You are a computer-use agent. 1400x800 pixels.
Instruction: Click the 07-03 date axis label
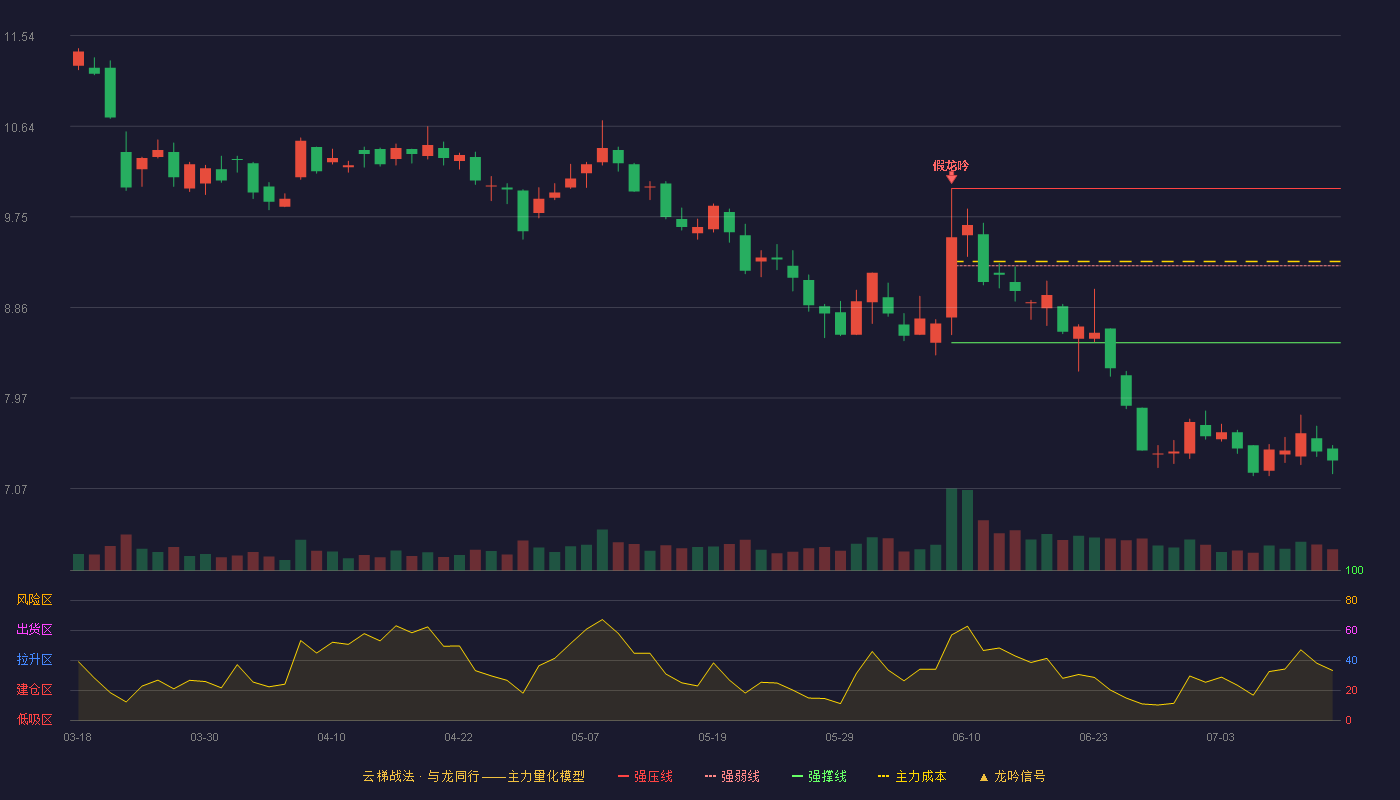tap(1220, 737)
